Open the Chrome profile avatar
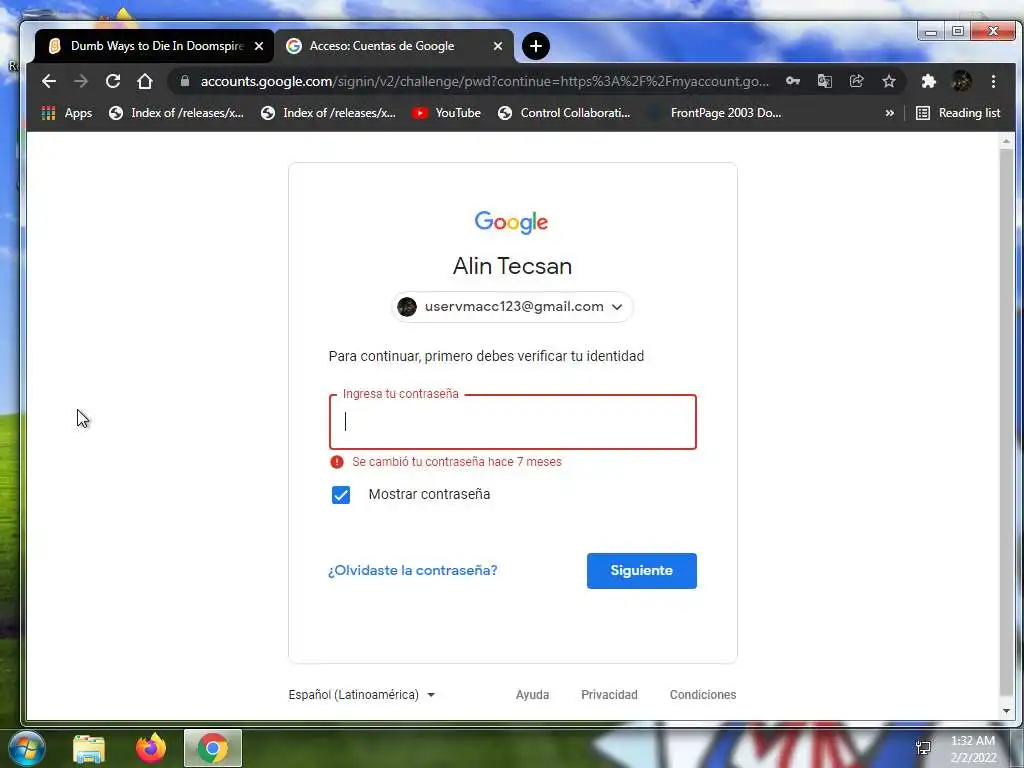Screen dimensions: 1024x768 click(961, 81)
